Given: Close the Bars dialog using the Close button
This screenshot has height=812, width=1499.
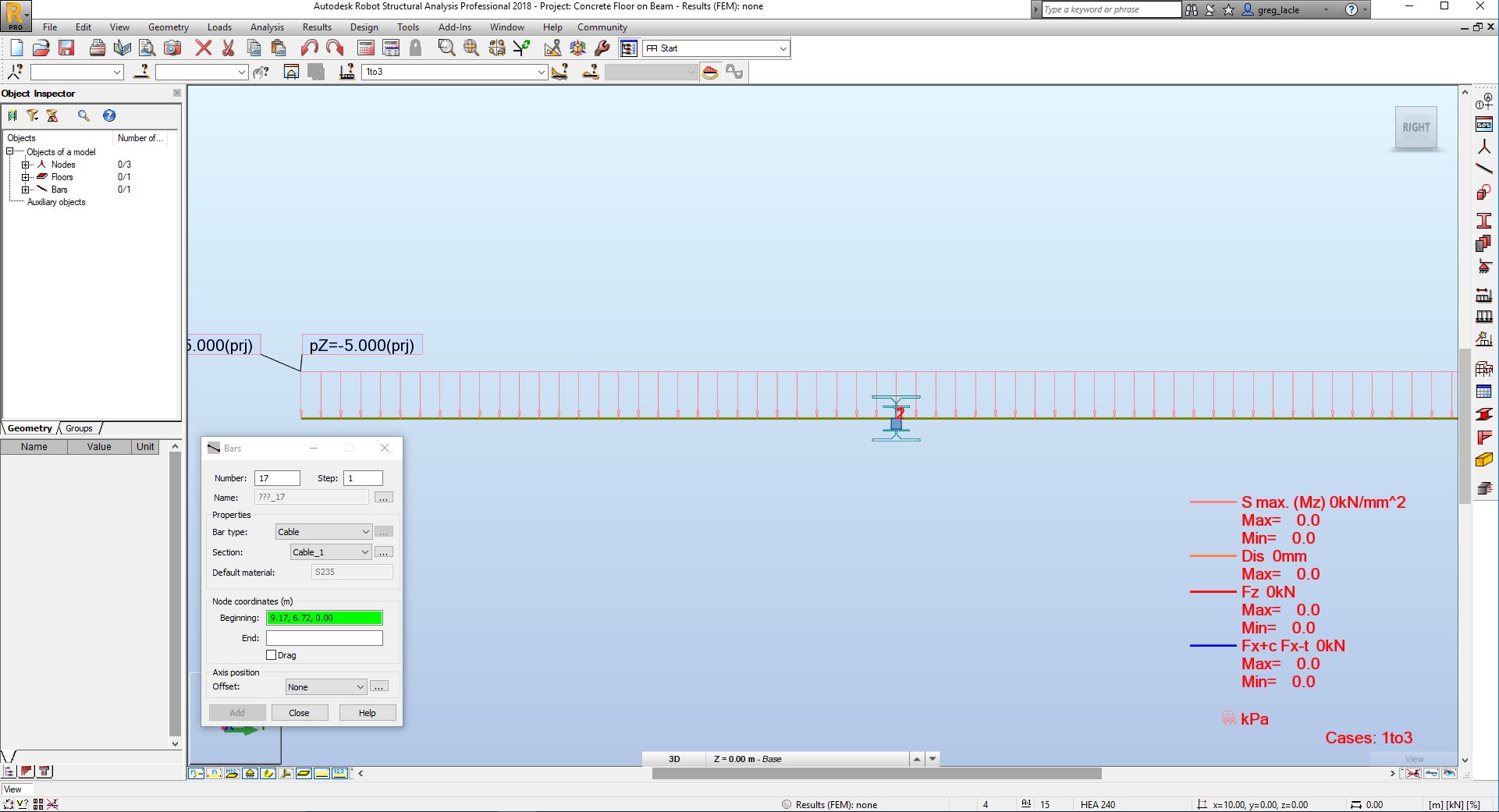Looking at the screenshot, I should click(x=300, y=712).
